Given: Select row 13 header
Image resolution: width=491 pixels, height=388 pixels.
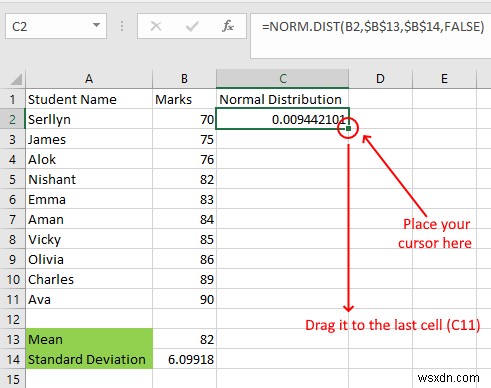Looking at the screenshot, I should [13, 339].
